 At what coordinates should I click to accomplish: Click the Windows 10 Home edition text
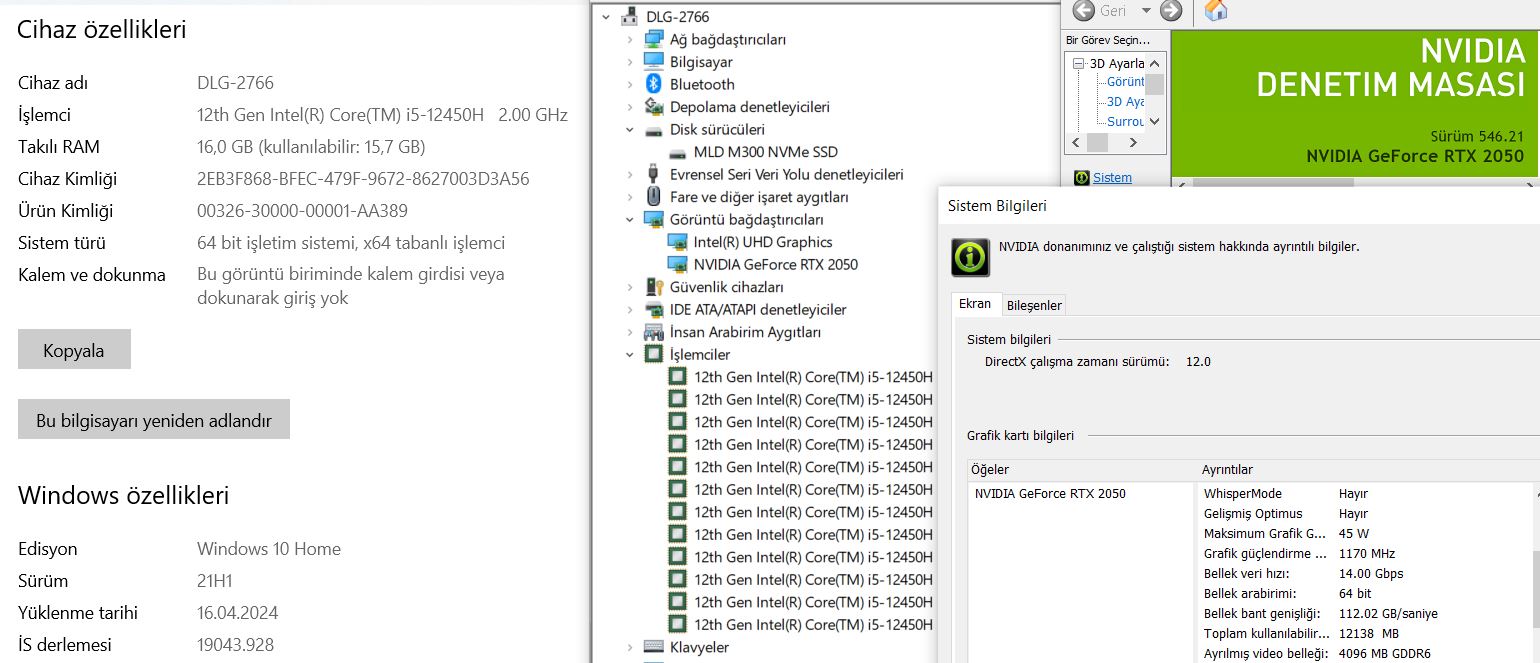269,549
